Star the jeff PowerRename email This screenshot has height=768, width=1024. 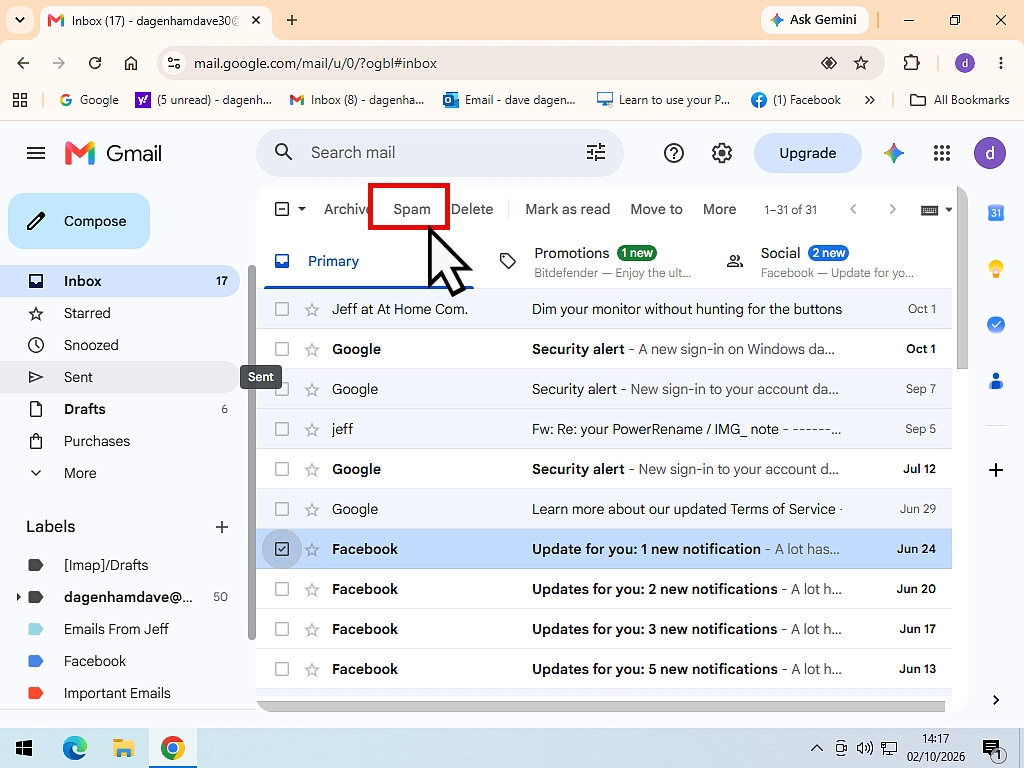[312, 430]
